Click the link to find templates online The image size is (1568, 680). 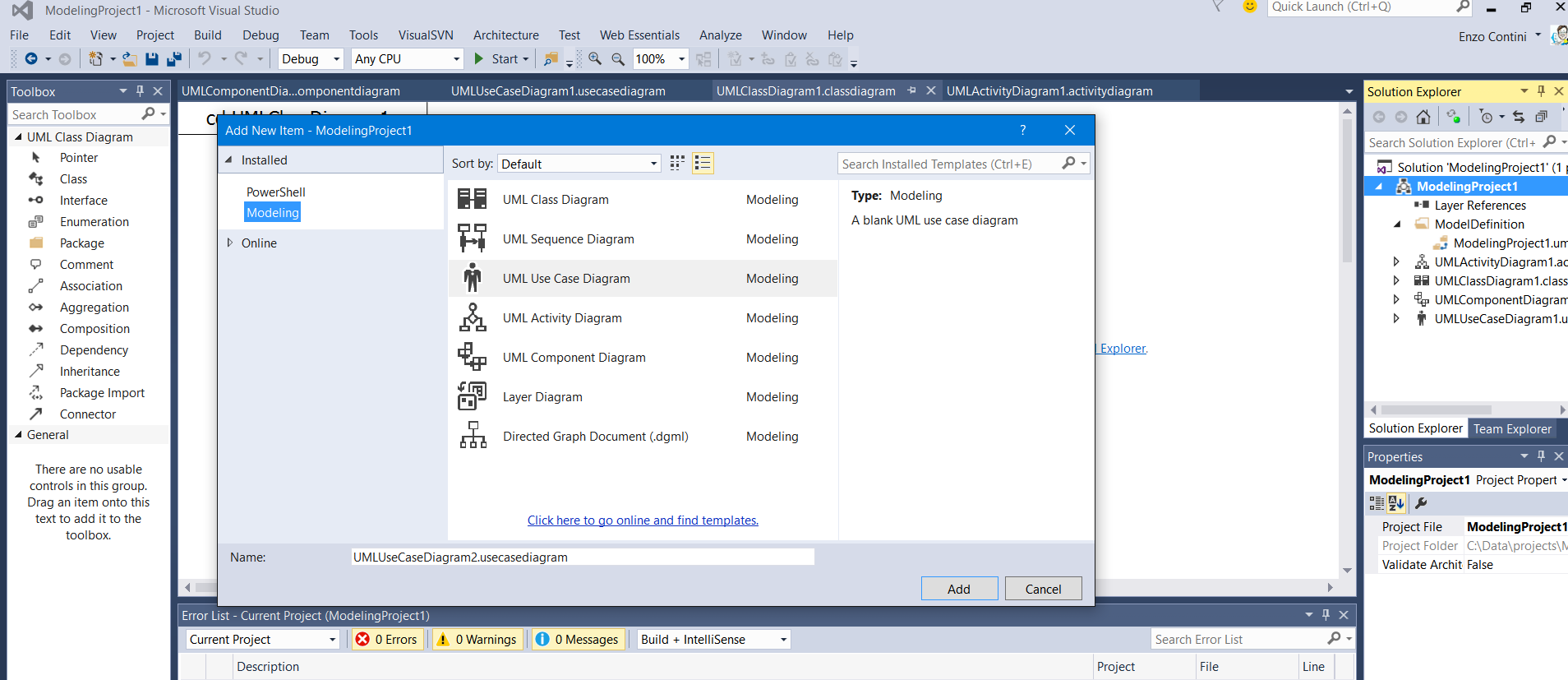click(x=643, y=520)
